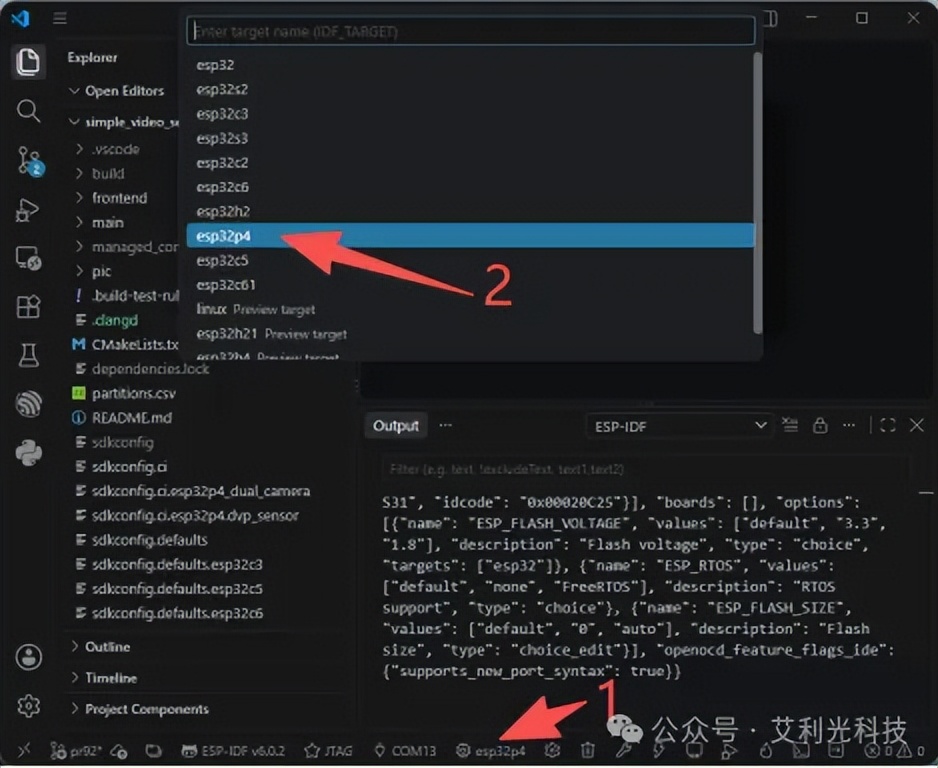The width and height of the screenshot is (938, 768).
Task: Select the linux Preview target entry
Action: pyautogui.click(x=470, y=309)
